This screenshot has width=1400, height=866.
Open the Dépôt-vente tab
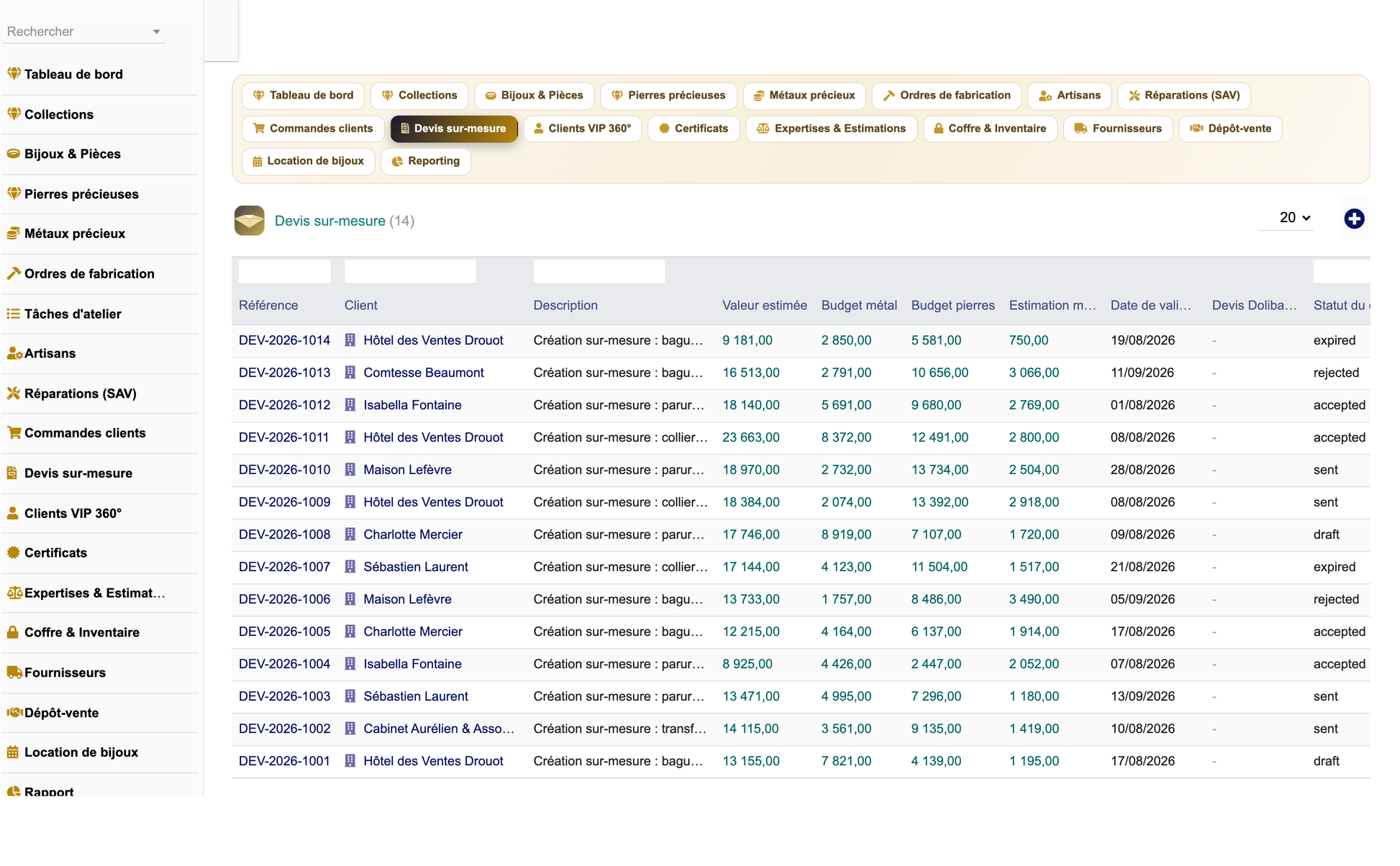click(1230, 128)
